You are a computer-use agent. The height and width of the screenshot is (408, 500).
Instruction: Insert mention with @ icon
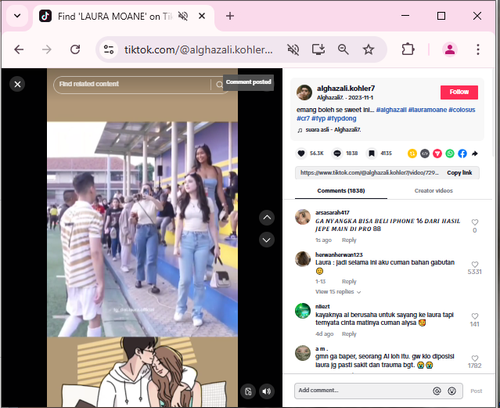437,391
